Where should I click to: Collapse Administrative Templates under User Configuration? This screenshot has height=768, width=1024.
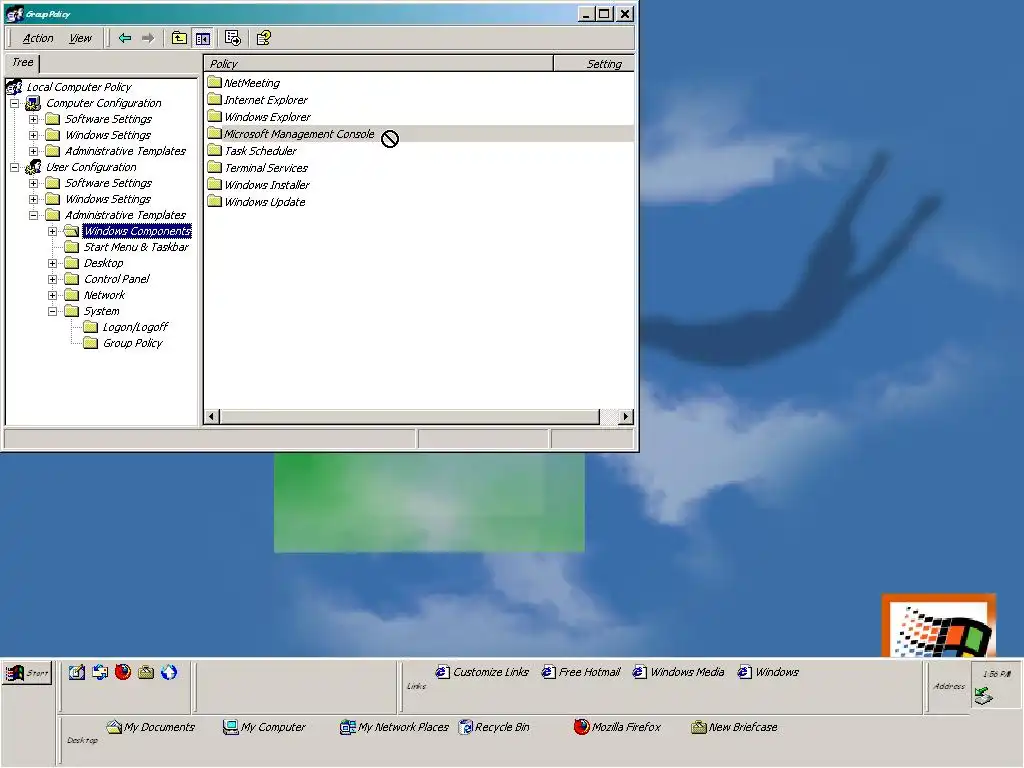coord(33,216)
